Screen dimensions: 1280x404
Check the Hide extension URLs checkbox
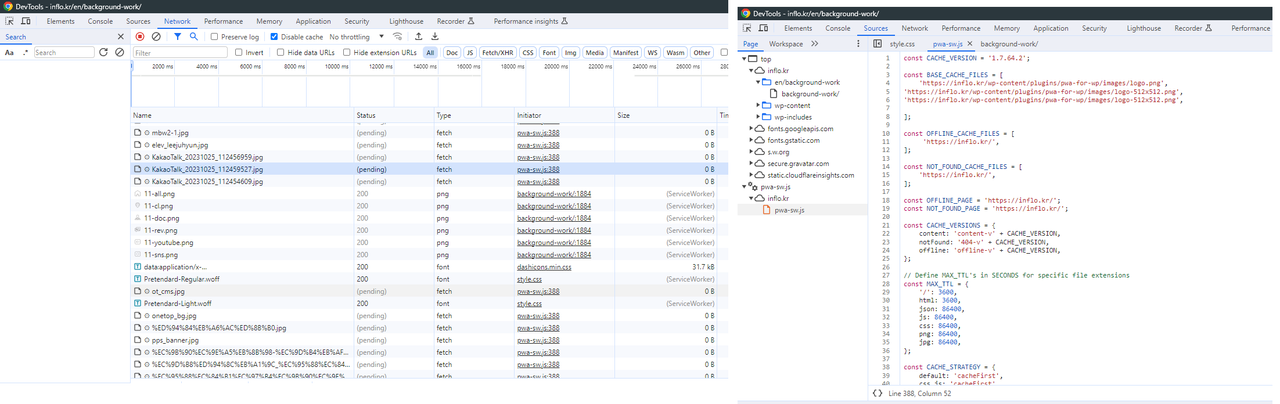tap(347, 52)
